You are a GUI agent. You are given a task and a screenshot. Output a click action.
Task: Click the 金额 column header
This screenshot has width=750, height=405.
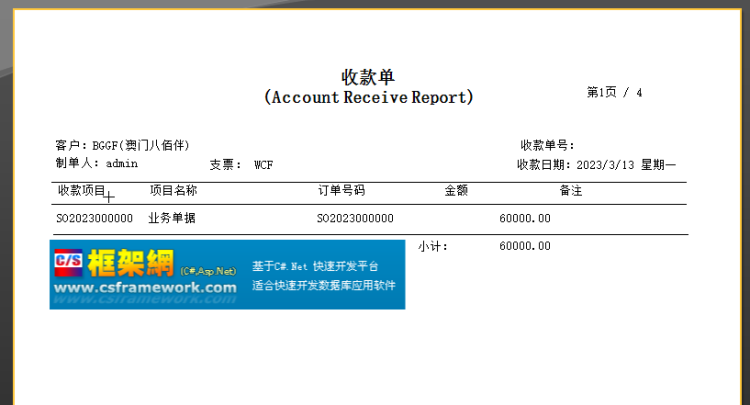click(x=456, y=190)
